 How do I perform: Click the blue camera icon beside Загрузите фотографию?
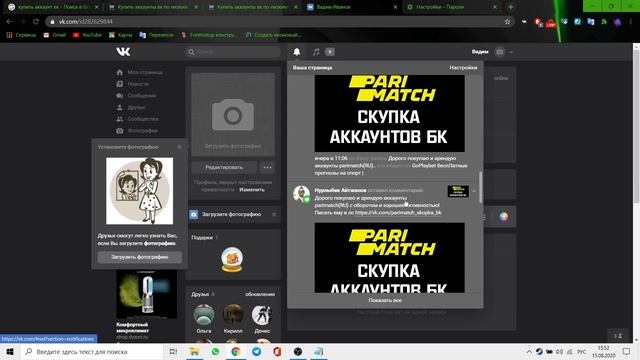tap(194, 214)
